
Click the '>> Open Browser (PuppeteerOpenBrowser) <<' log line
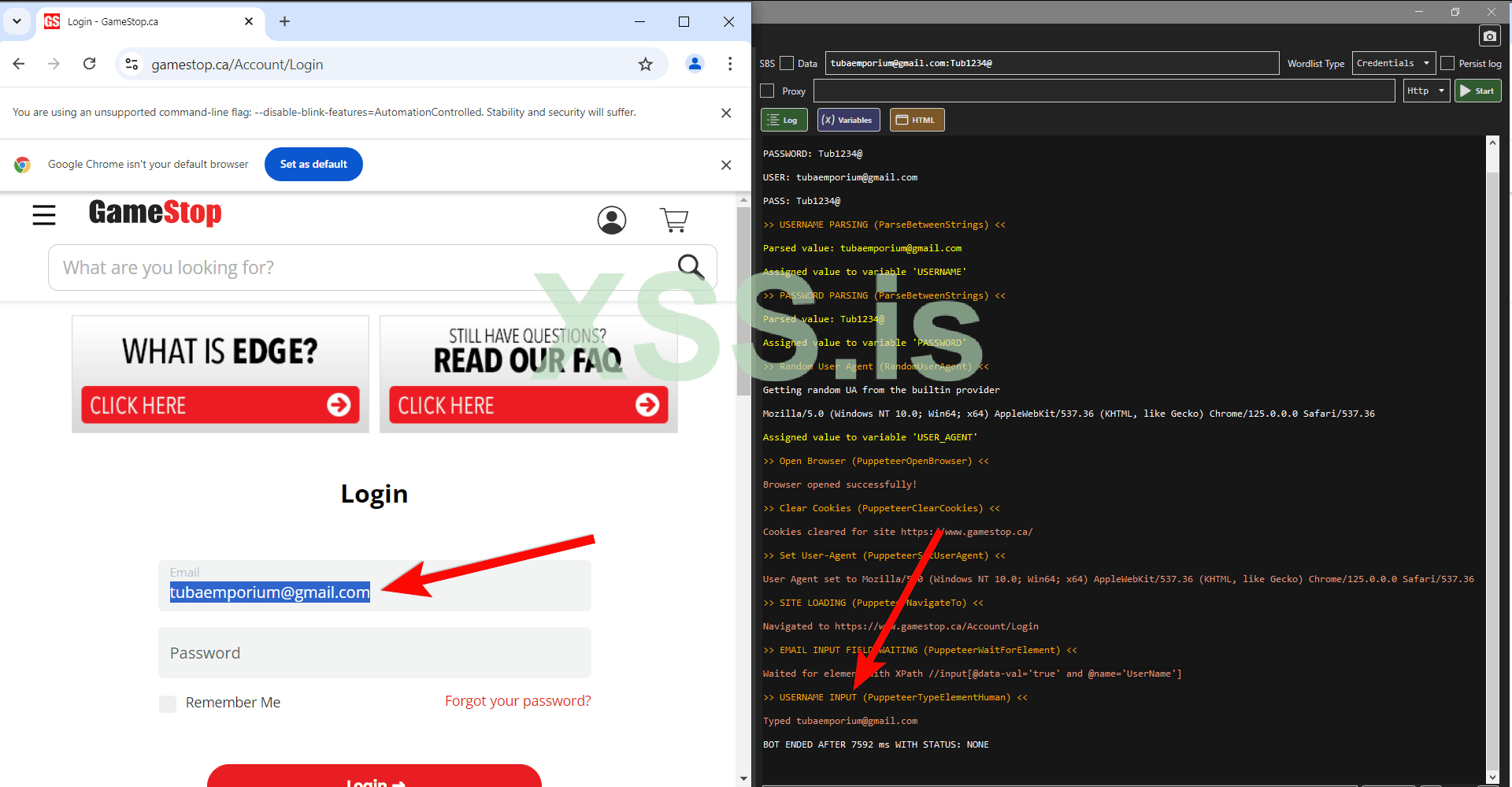[x=876, y=461]
